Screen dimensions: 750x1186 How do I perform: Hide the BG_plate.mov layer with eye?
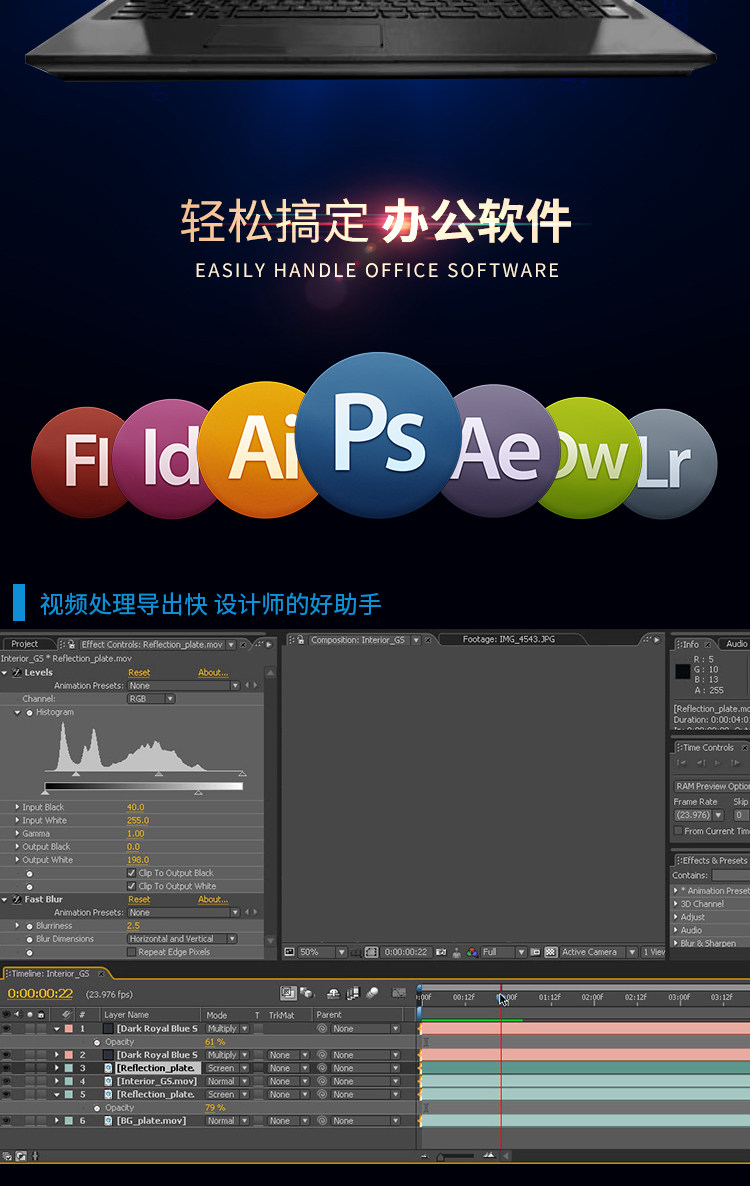[x=6, y=1120]
